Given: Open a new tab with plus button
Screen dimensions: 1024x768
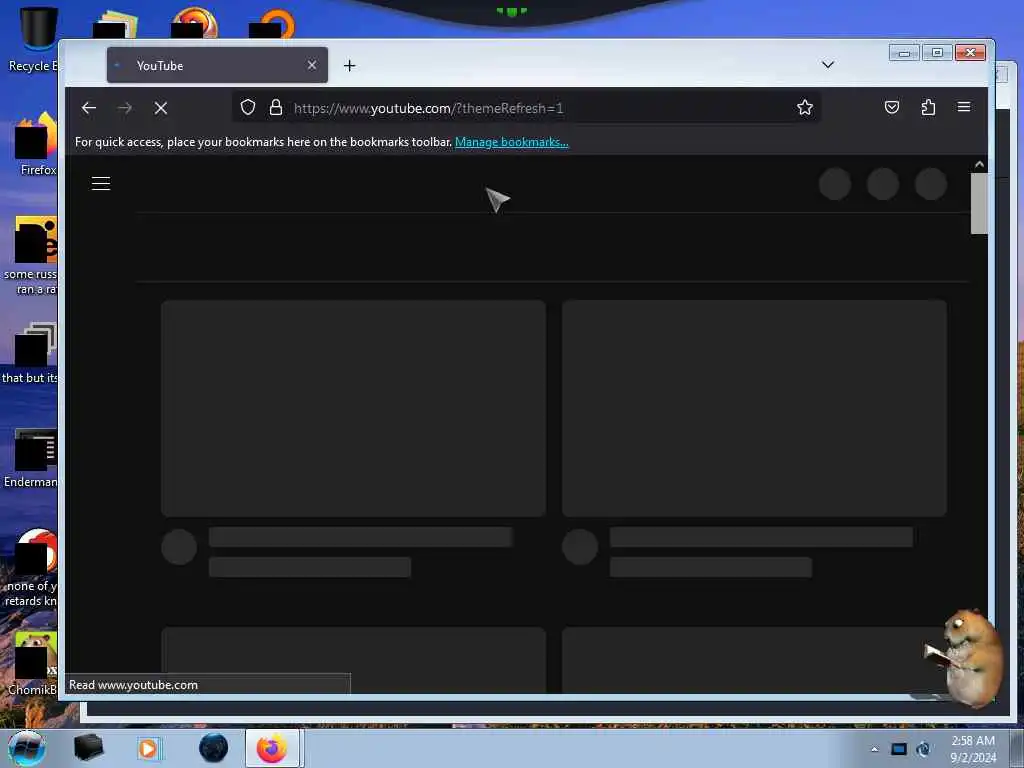Looking at the screenshot, I should point(349,65).
